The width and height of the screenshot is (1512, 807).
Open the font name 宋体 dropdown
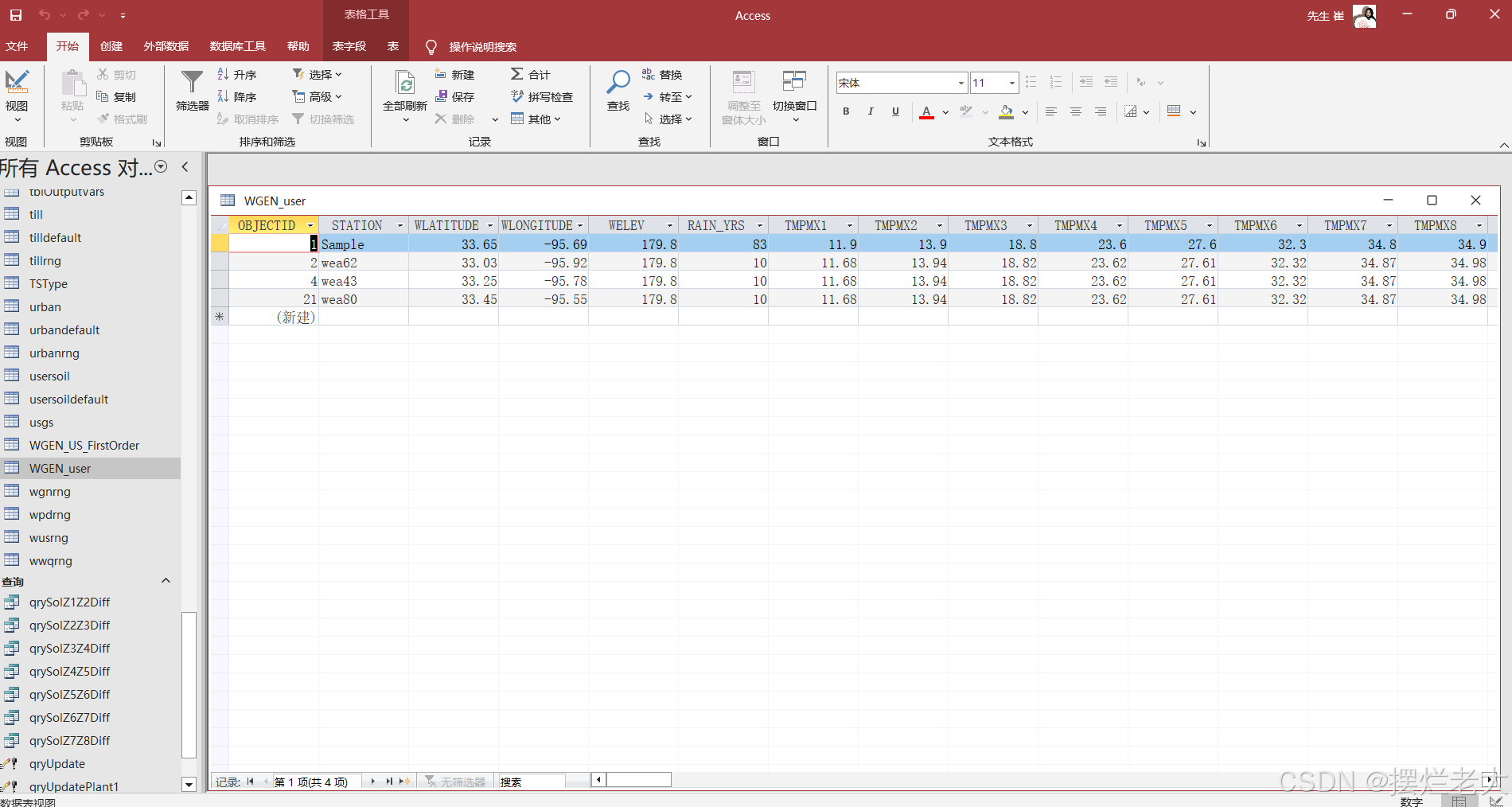[x=961, y=83]
